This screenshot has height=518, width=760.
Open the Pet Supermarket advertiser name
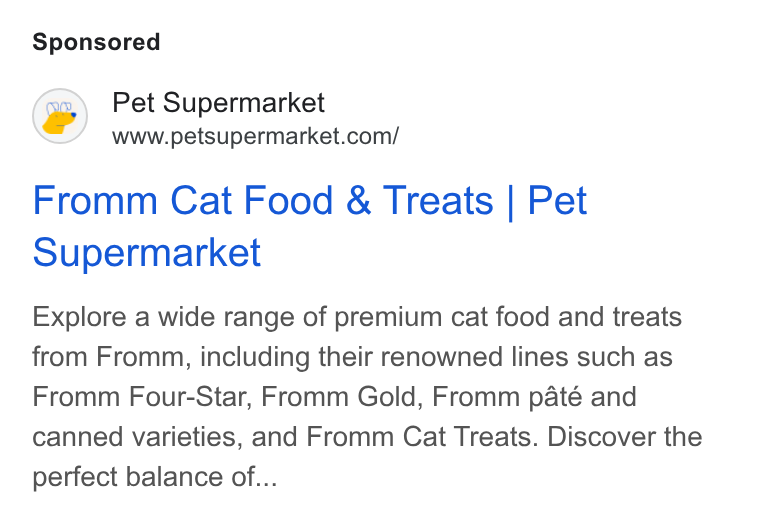click(218, 103)
